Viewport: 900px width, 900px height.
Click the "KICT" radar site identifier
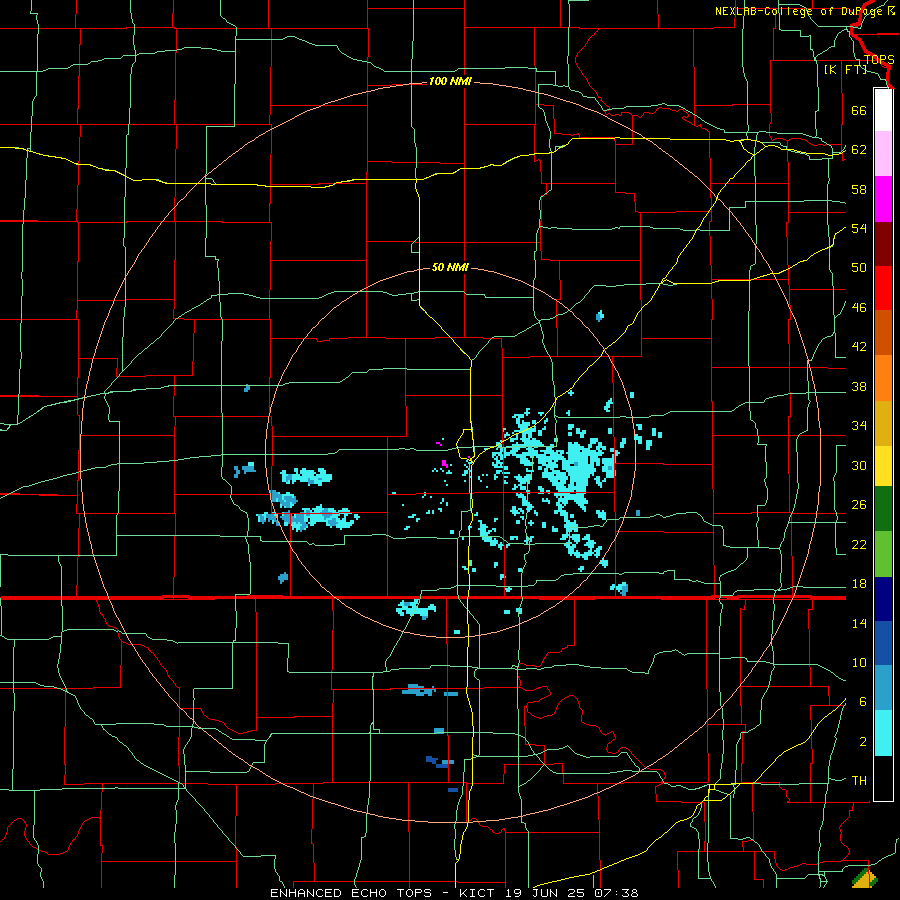pos(479,893)
